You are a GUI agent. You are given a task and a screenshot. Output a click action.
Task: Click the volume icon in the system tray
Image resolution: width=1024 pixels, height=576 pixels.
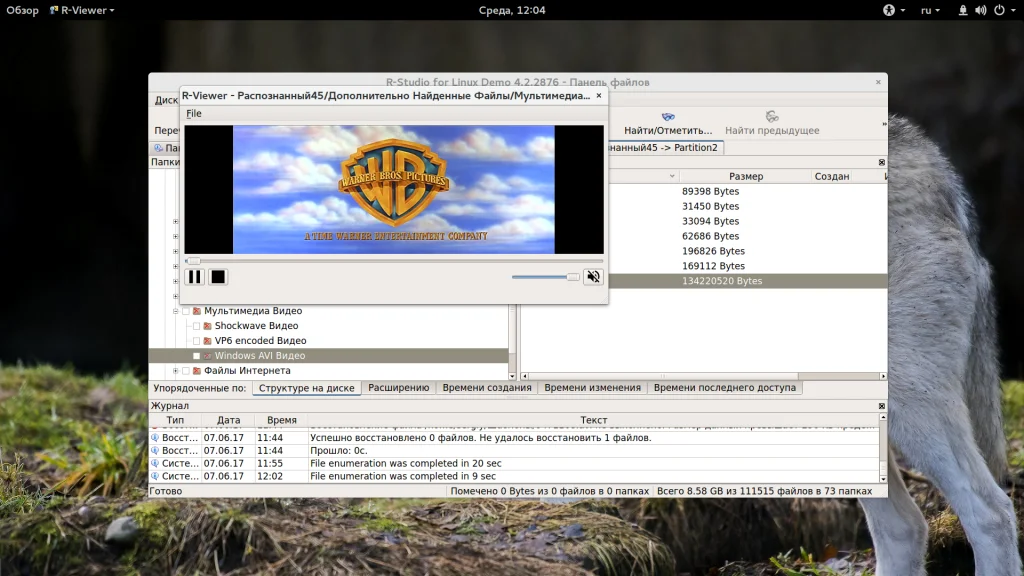tap(980, 10)
